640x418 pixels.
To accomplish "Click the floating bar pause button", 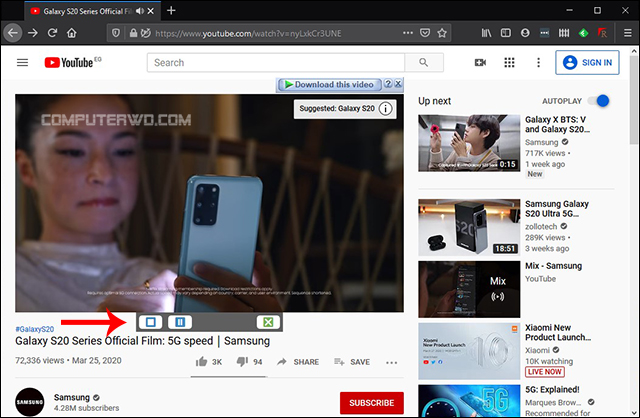I will tap(180, 322).
